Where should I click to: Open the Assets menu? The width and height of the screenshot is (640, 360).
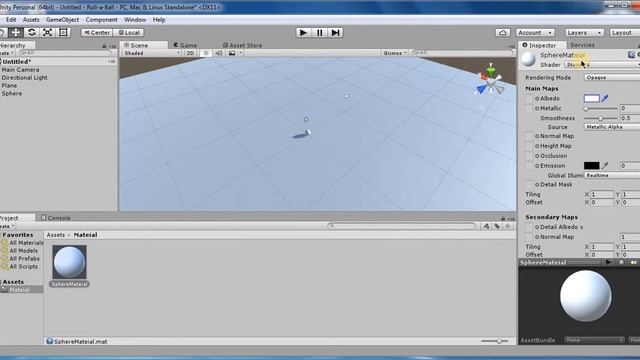(31, 20)
